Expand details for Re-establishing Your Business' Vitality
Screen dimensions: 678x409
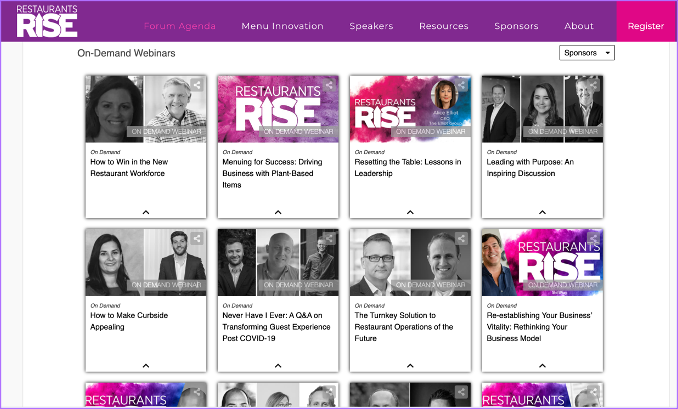click(x=542, y=366)
